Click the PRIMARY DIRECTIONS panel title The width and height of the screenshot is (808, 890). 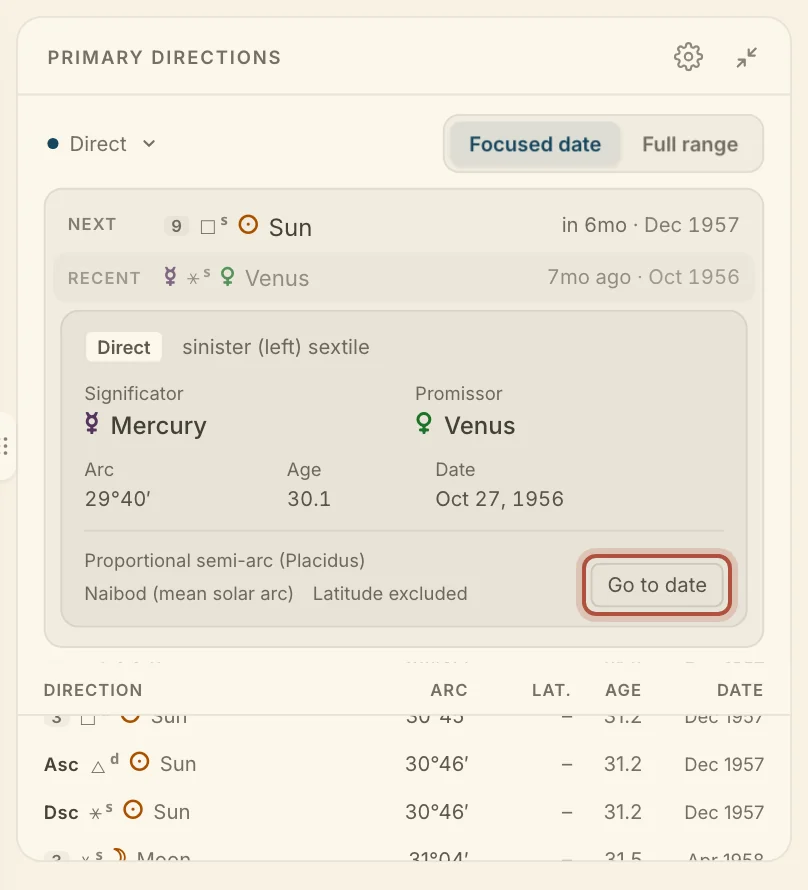click(165, 57)
